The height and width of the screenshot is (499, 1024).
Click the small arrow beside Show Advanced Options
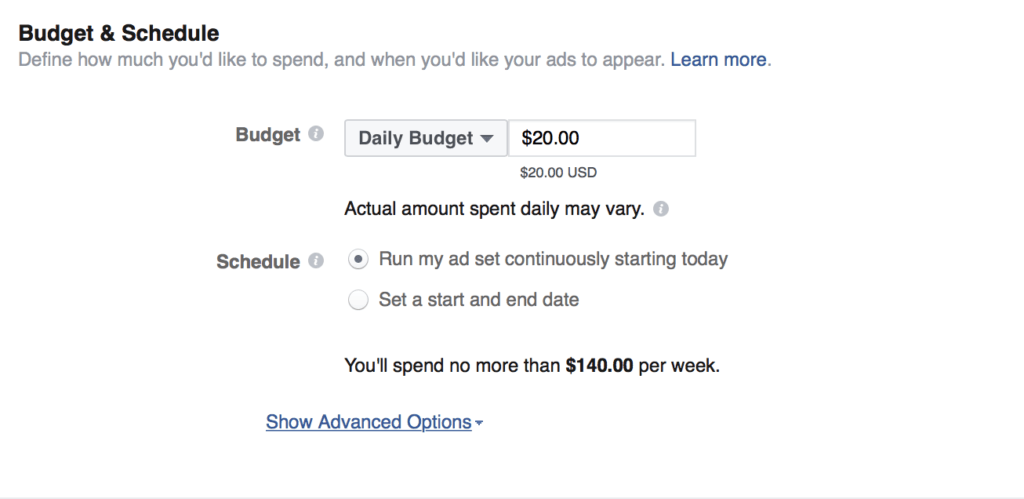pyautogui.click(x=479, y=423)
